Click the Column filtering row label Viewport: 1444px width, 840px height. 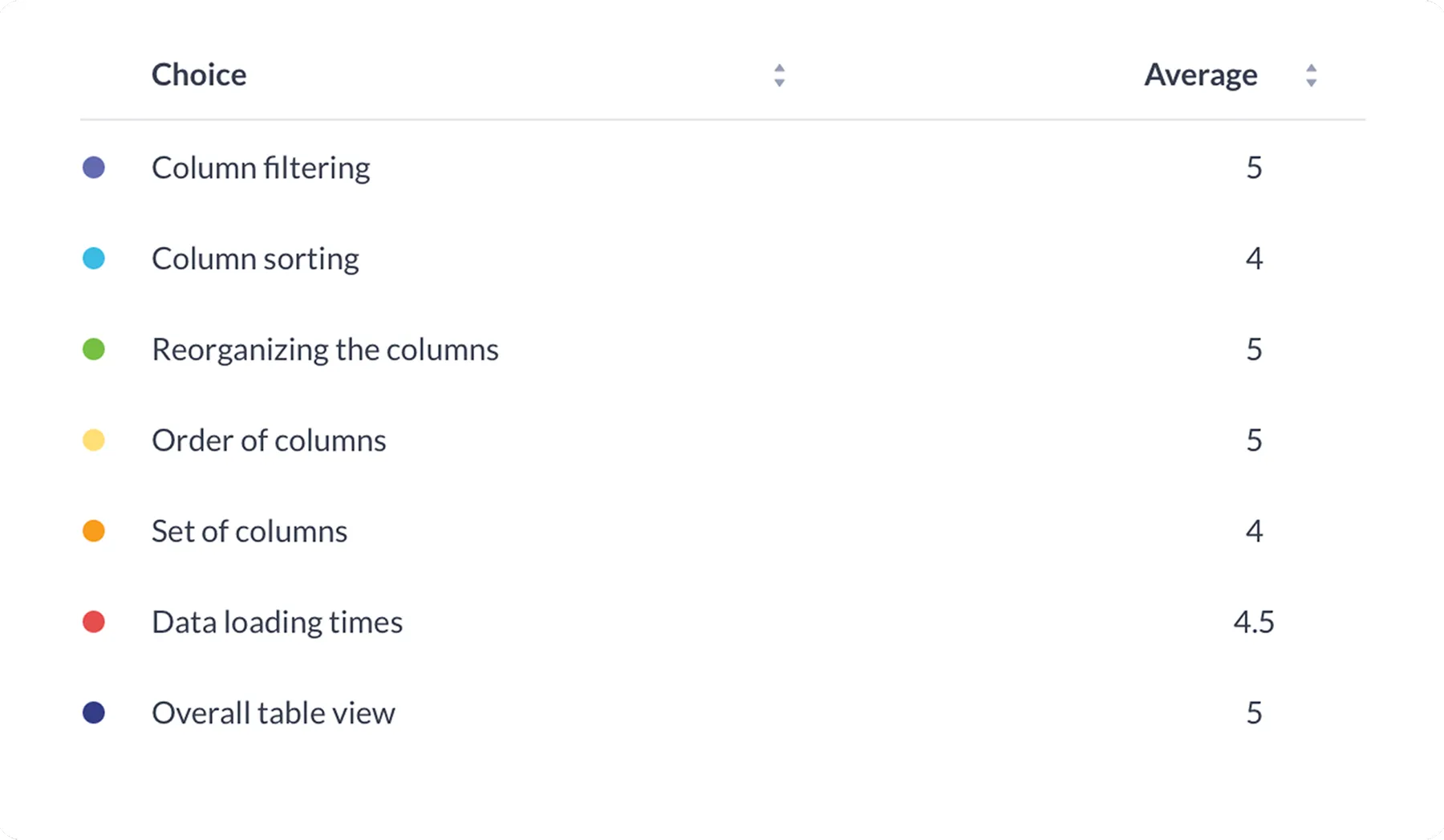click(x=261, y=167)
